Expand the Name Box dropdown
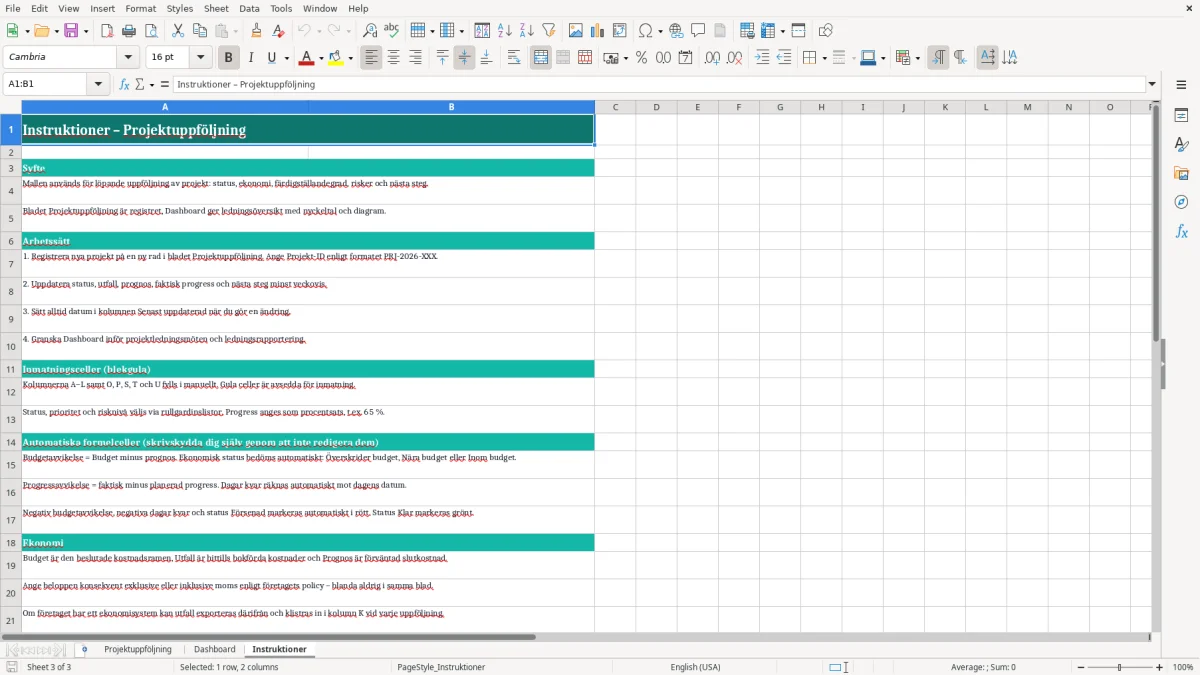Screen dimensions: 1200x675 click(x=99, y=85)
